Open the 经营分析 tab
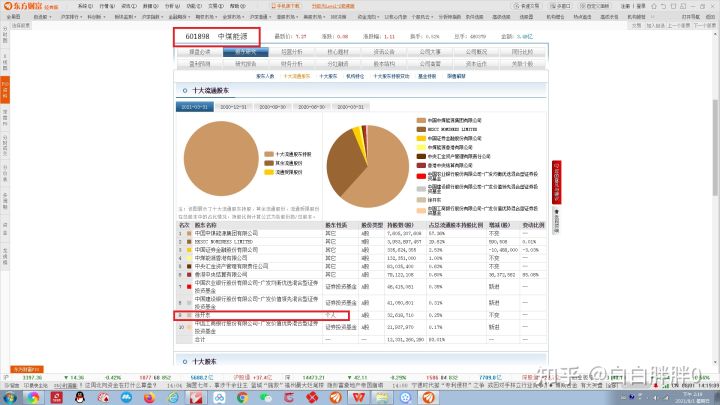The height and width of the screenshot is (405, 720). pos(292,52)
